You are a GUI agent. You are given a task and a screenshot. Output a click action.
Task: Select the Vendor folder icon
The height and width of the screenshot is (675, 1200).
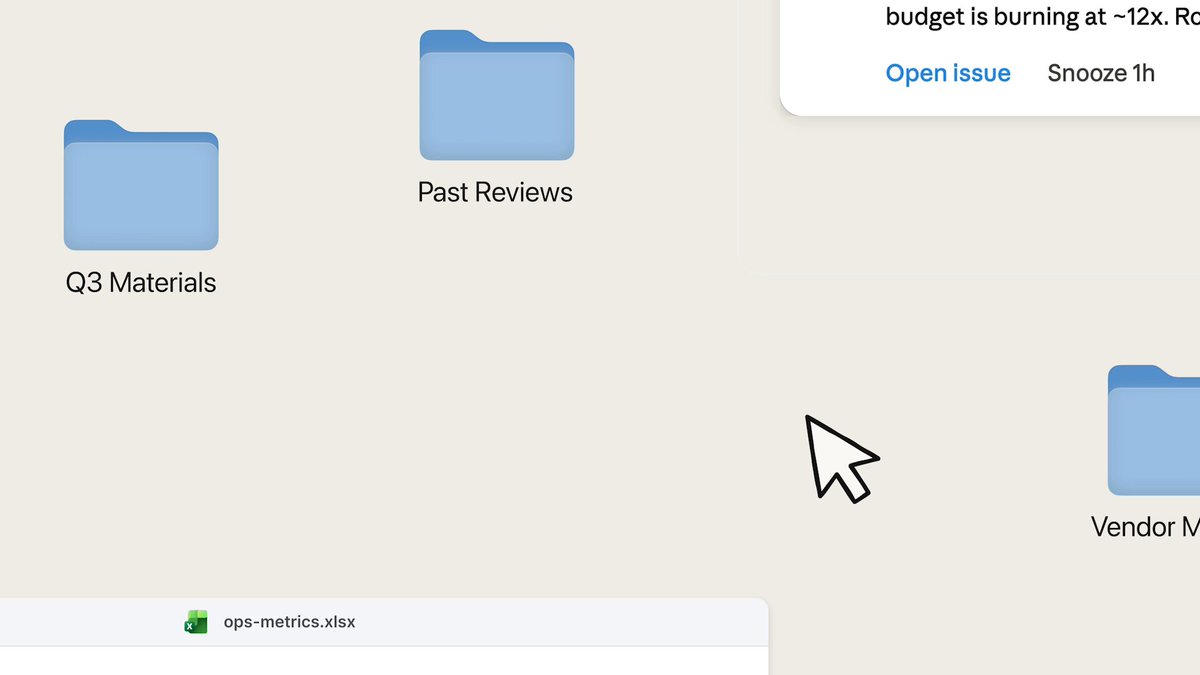[x=1154, y=430]
